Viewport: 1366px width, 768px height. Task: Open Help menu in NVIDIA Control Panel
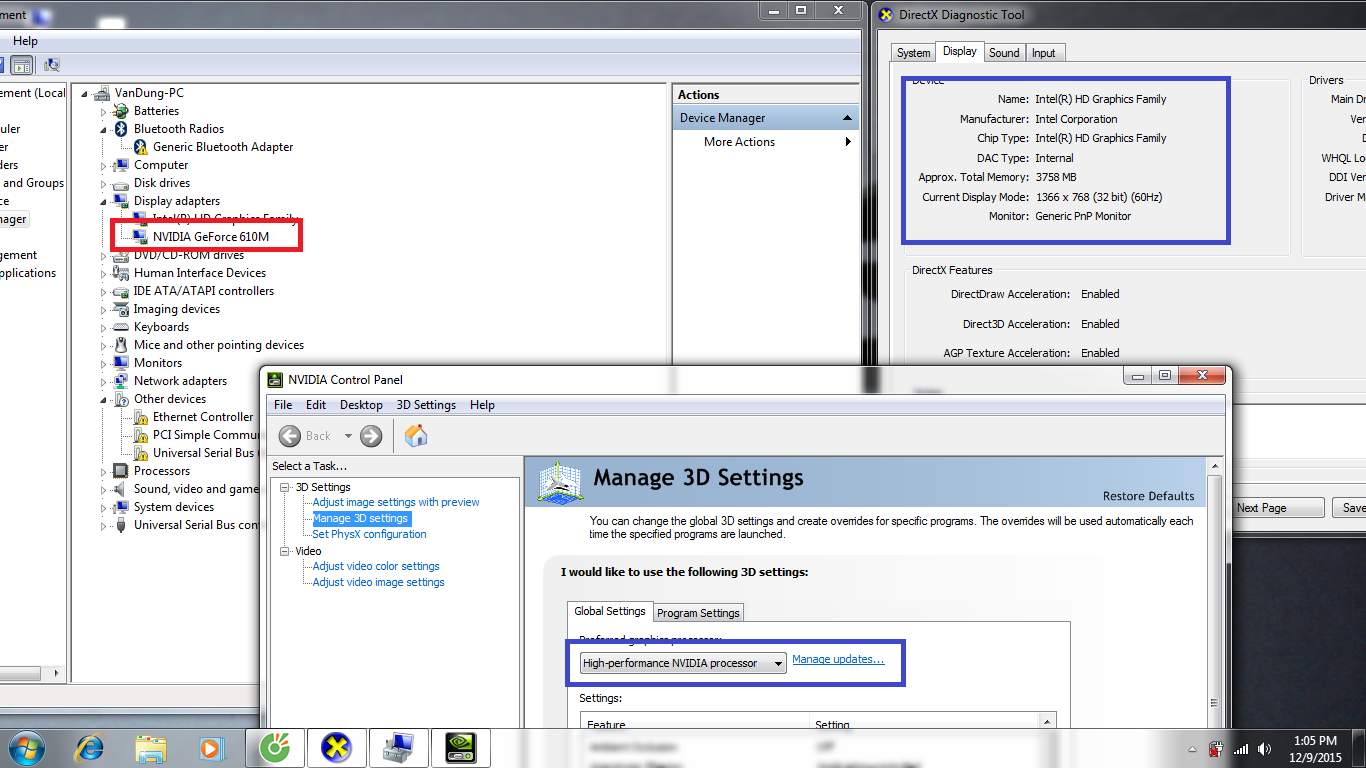coord(482,405)
